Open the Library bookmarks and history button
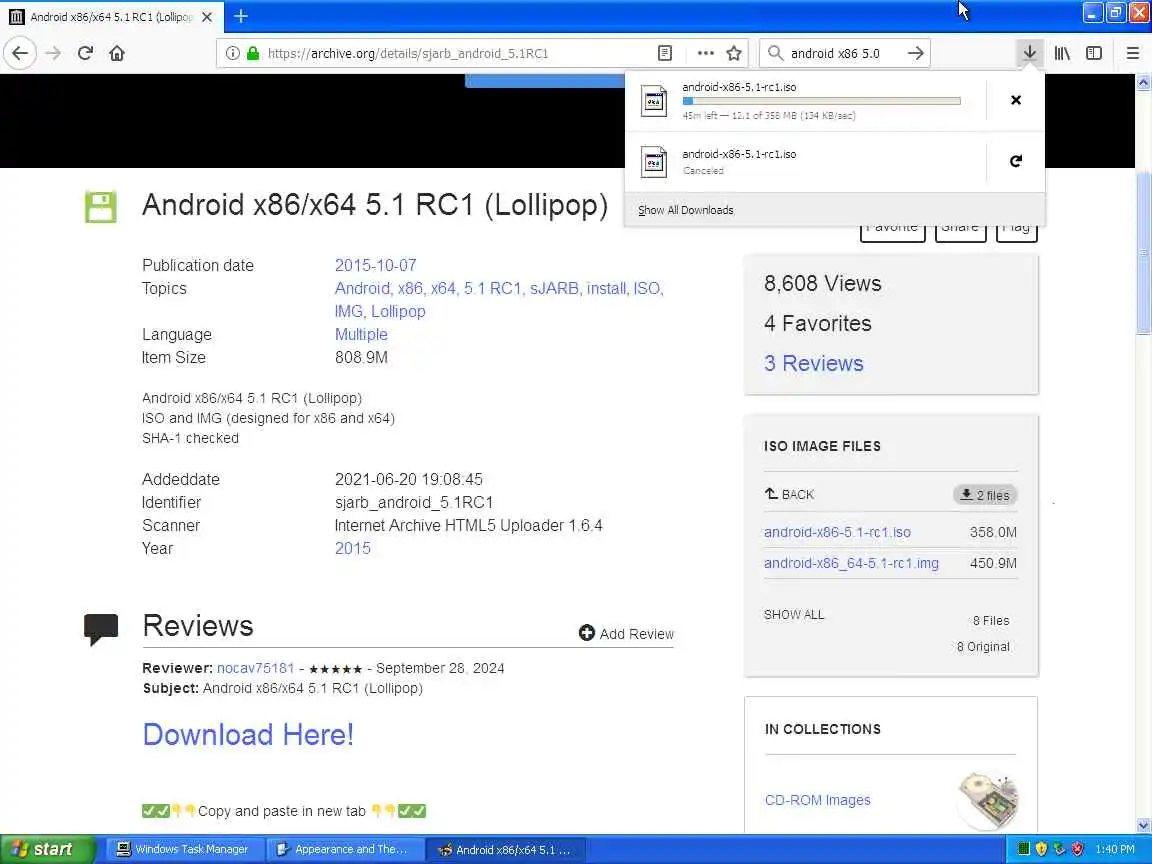 coord(1062,53)
